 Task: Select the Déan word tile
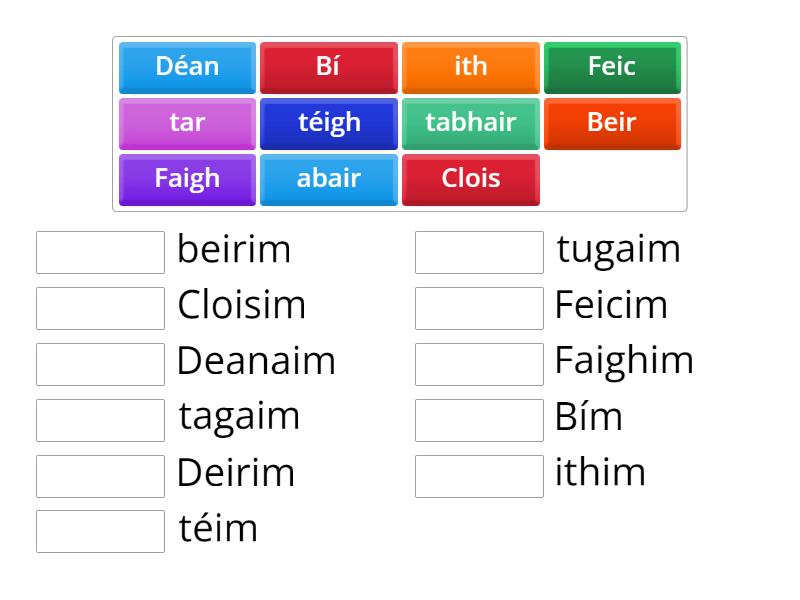(186, 67)
